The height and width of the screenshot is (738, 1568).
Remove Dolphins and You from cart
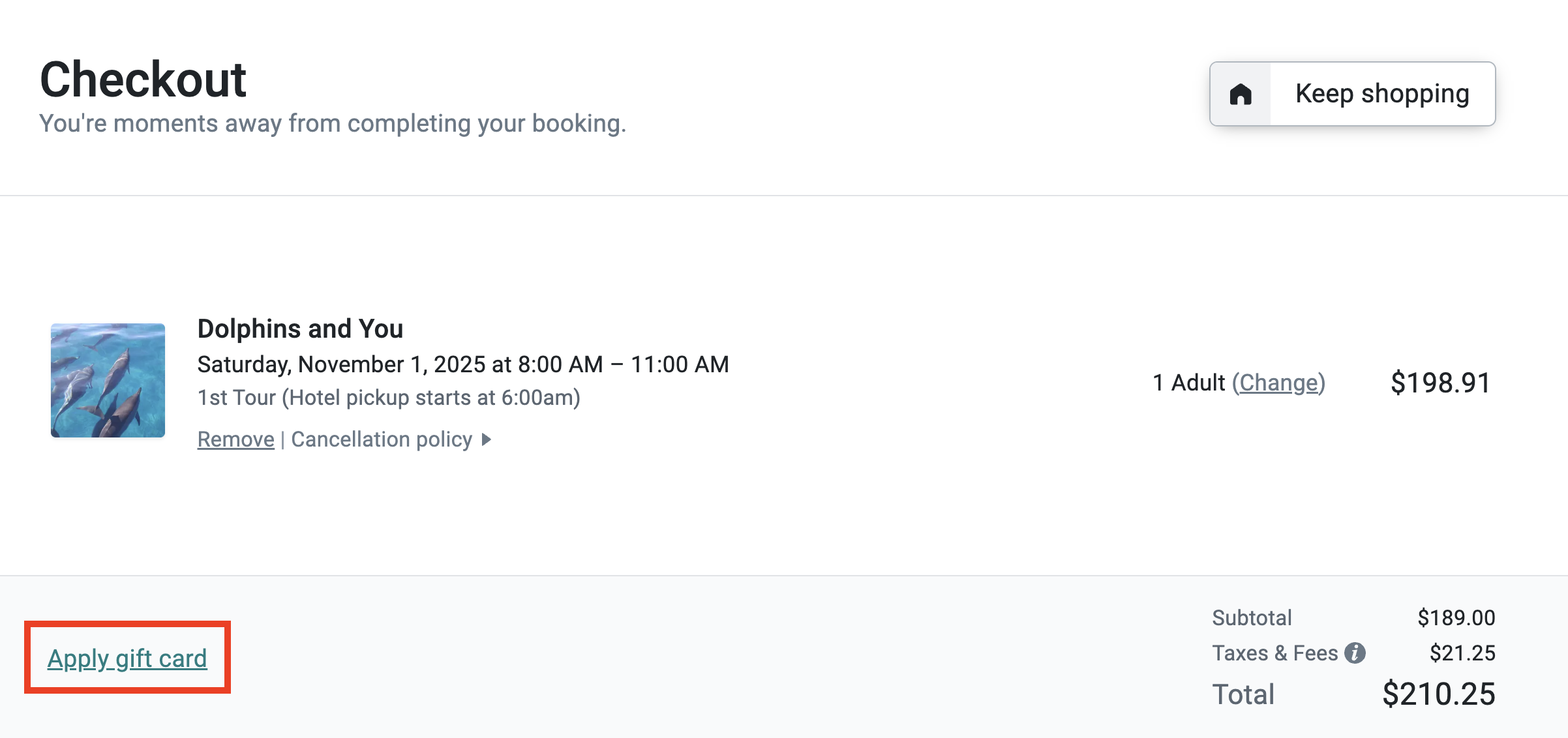pos(235,439)
